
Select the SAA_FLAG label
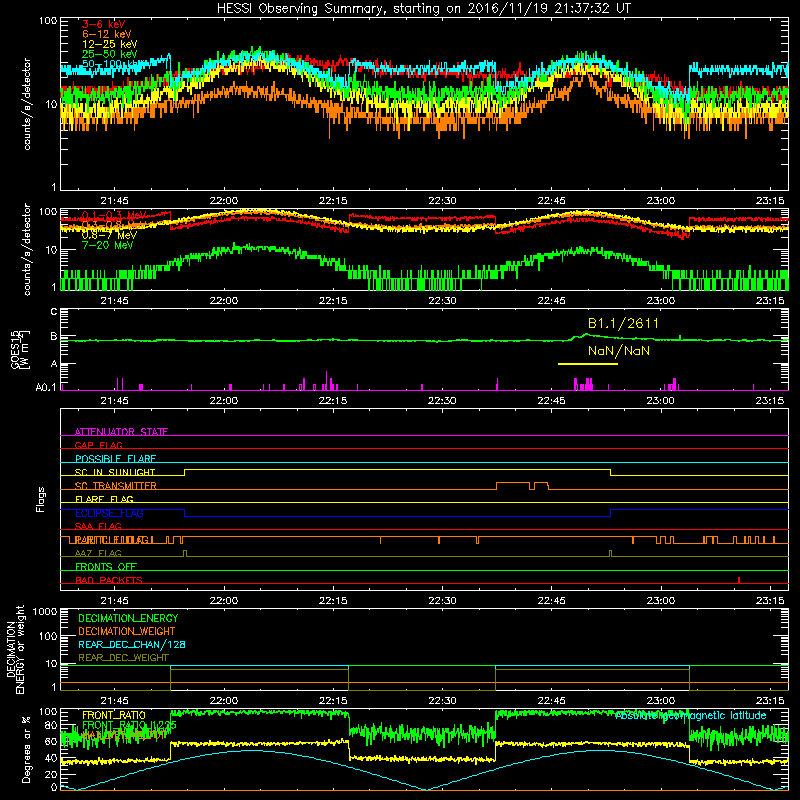pos(98,526)
